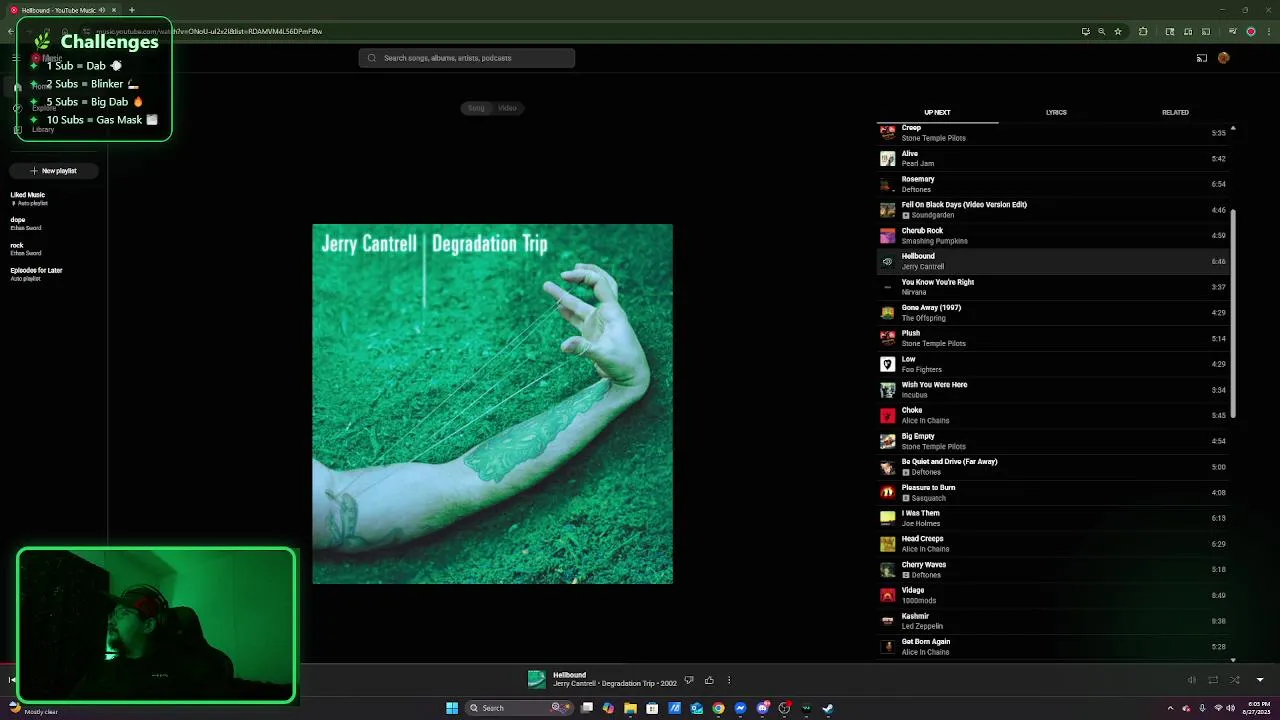Toggle shuffle in player bar

point(1235,680)
